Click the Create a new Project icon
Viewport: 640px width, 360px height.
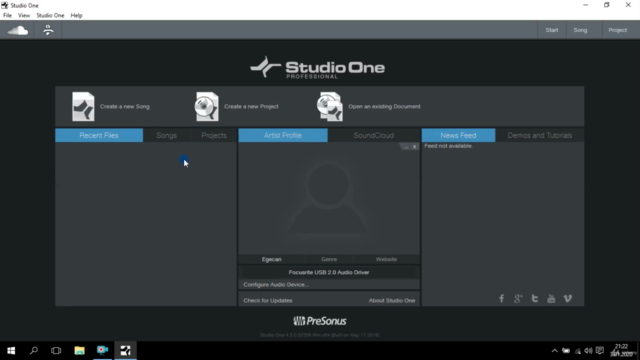(207, 107)
